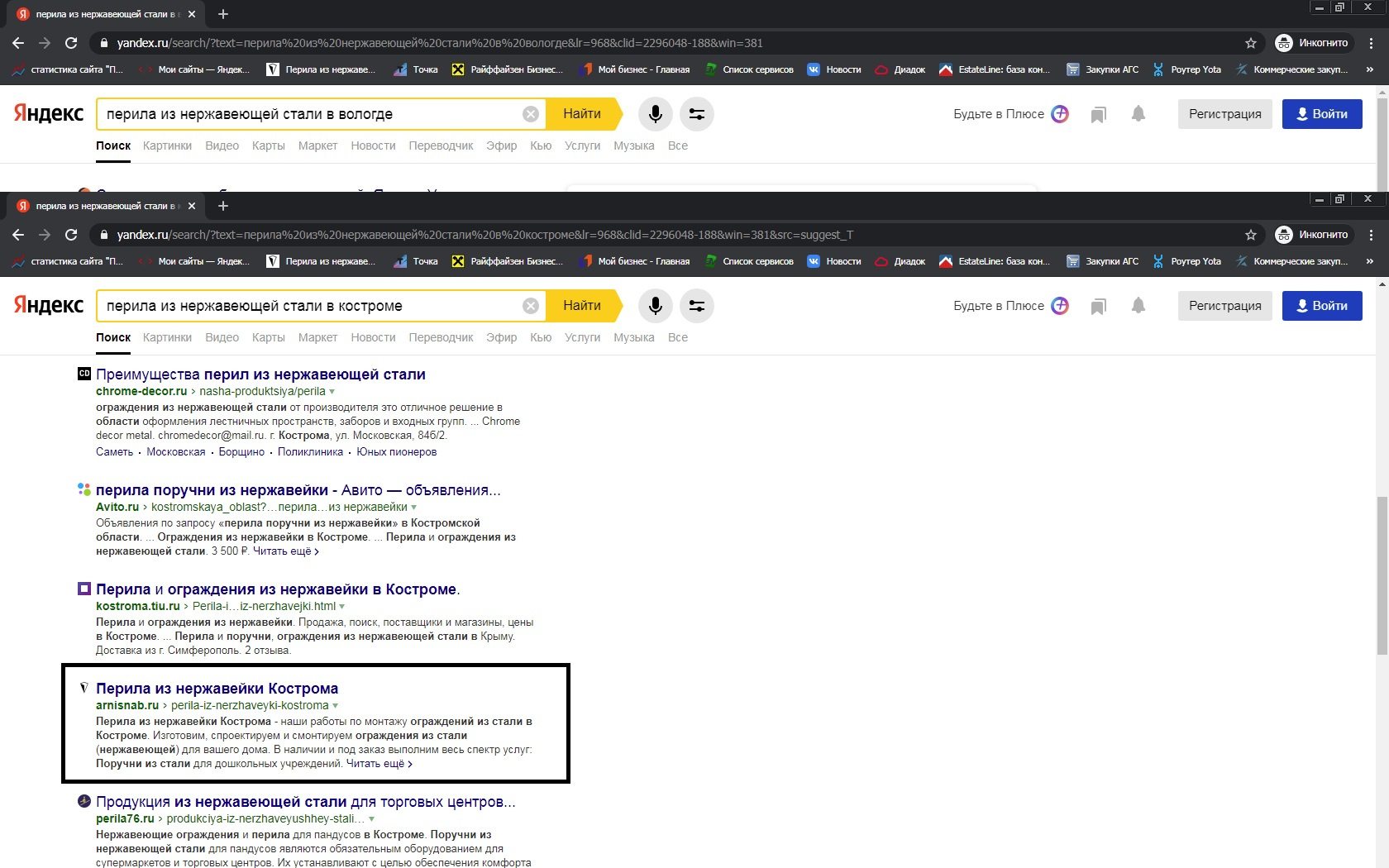Open the 'Новости' VK bookmark in Kostroma window
This screenshot has width=1389, height=868.
(834, 261)
